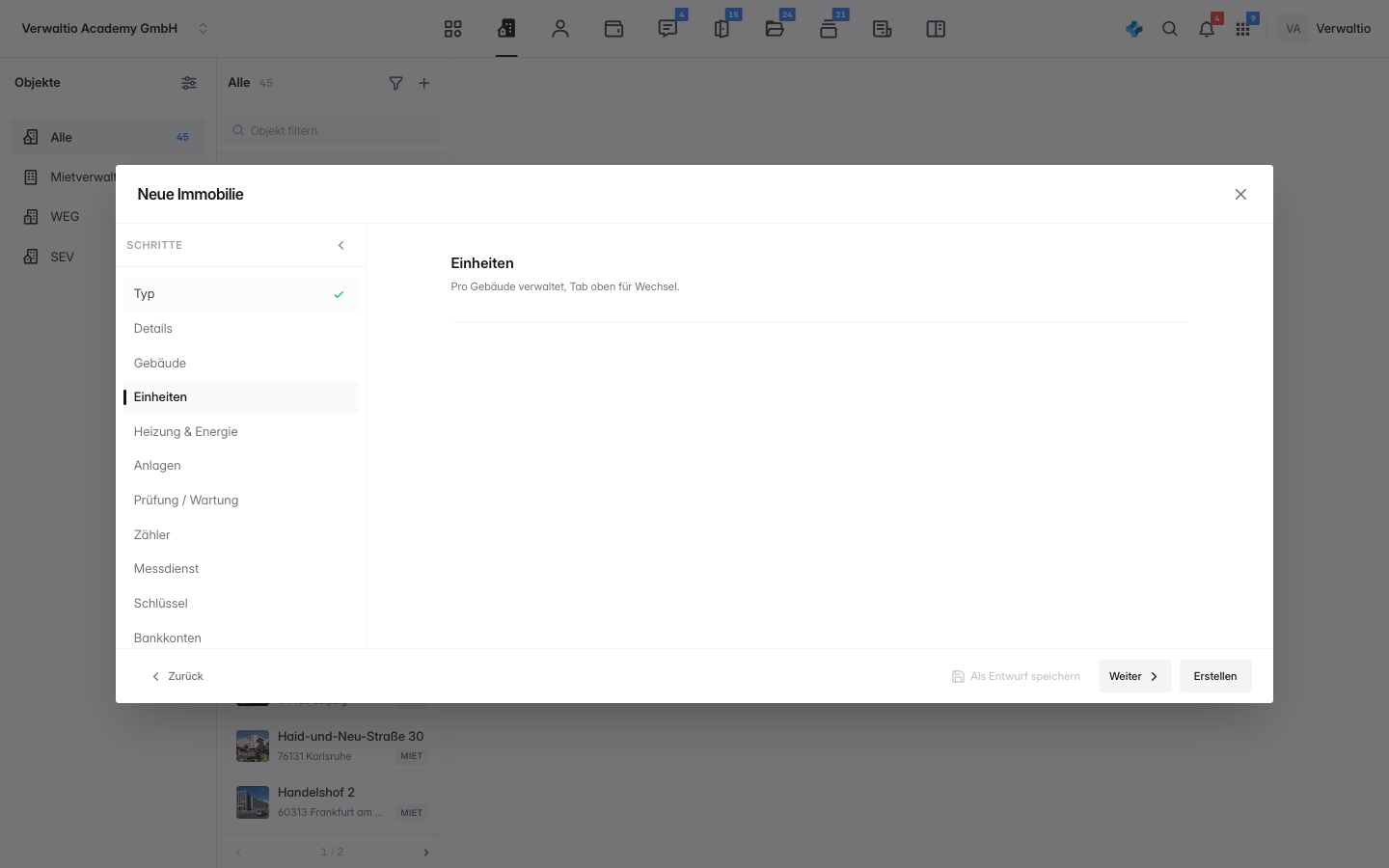Image resolution: width=1389 pixels, height=868 pixels.
Task: Select the Details step
Action: coord(241,329)
